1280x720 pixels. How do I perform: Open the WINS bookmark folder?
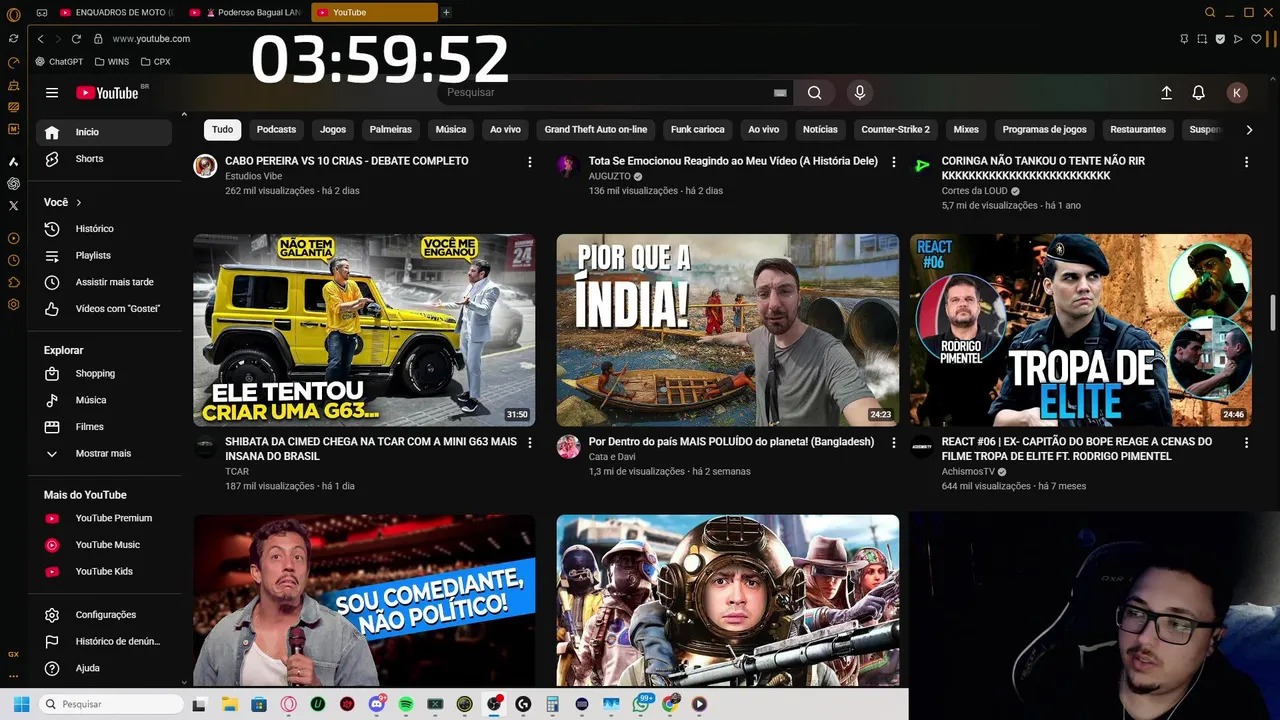coord(112,62)
